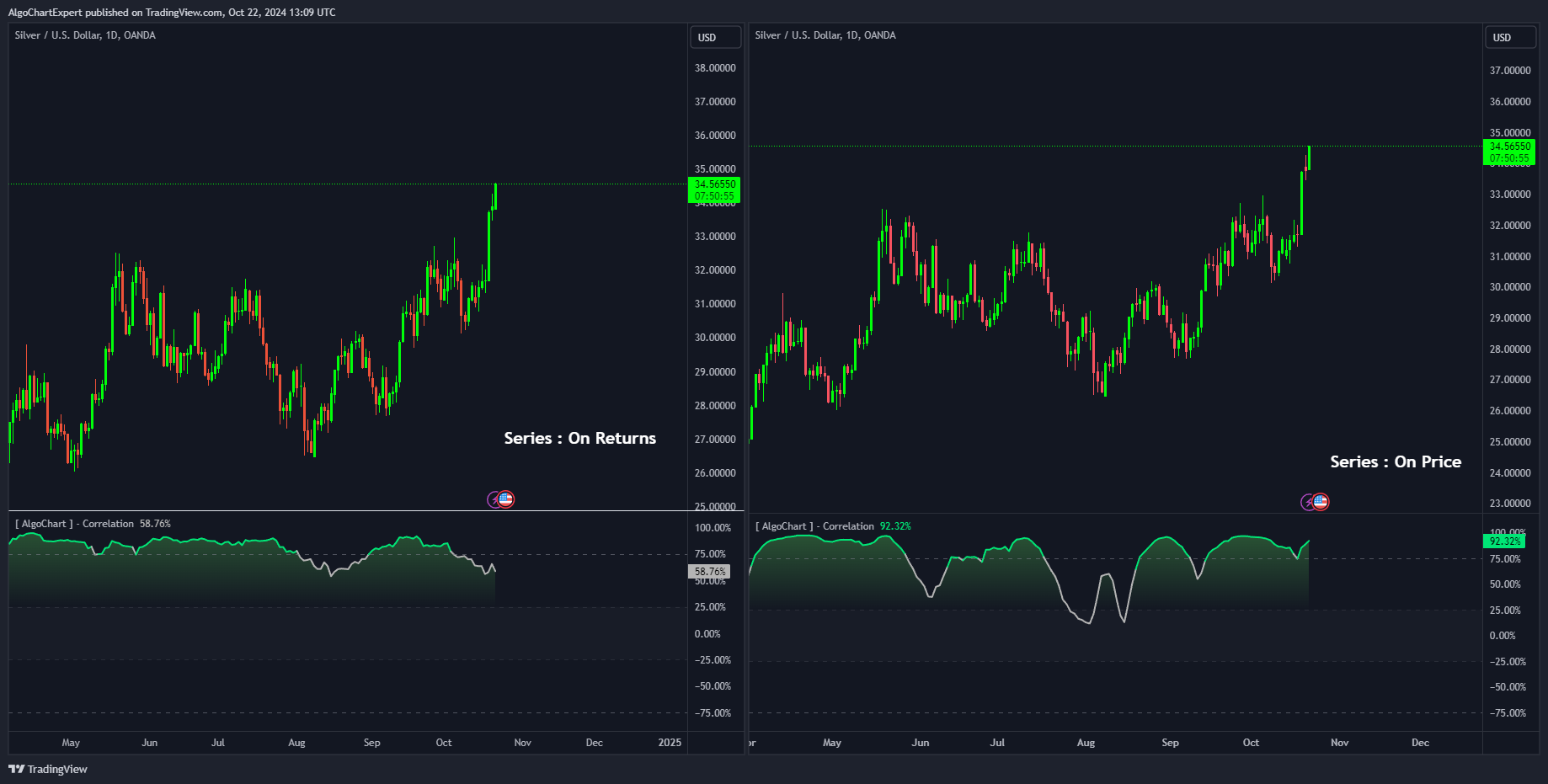Click the Jul label on the right chart time axis
The image size is (1548, 784).
(997, 743)
